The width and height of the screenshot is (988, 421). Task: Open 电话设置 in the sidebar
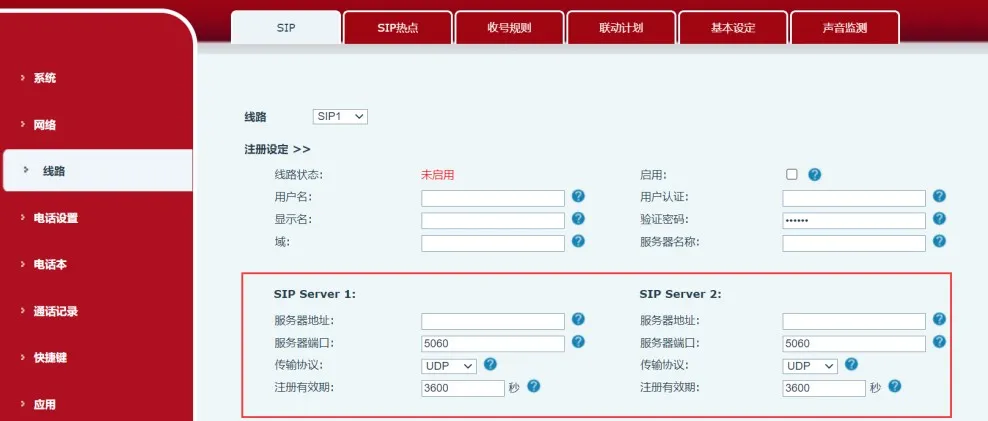pyautogui.click(x=56, y=218)
